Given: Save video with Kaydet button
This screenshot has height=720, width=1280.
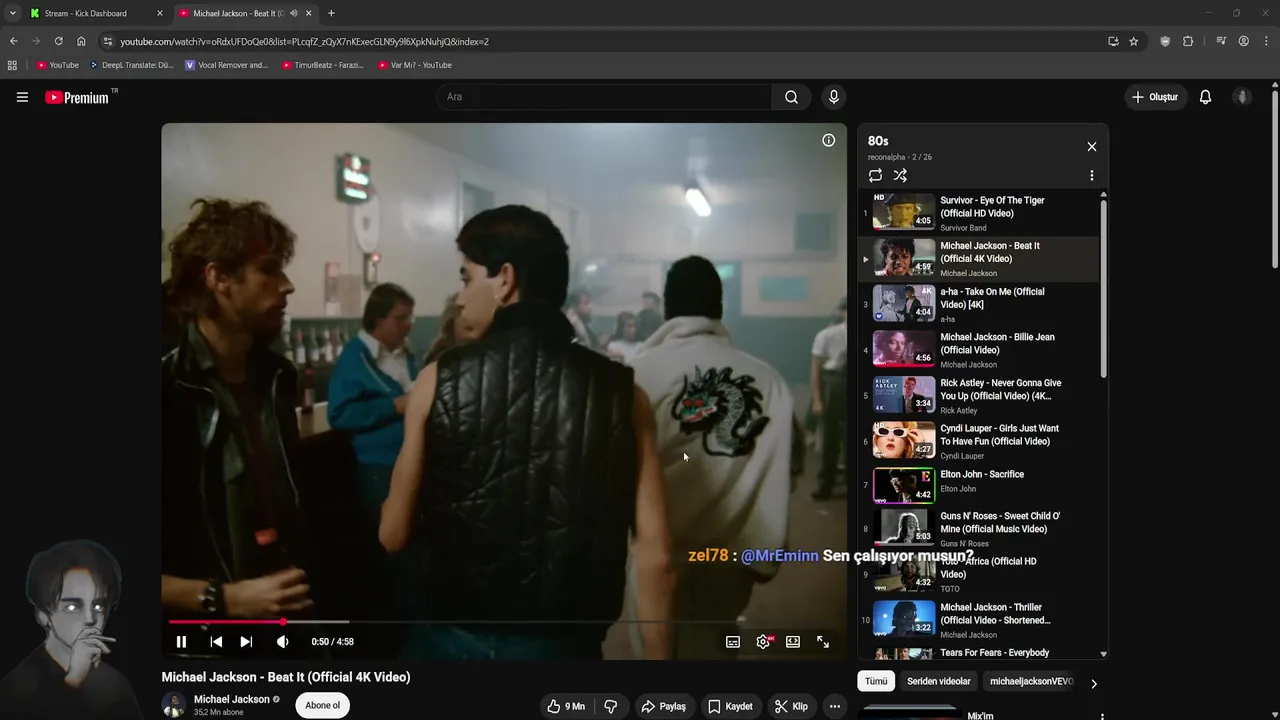Looking at the screenshot, I should coord(730,706).
